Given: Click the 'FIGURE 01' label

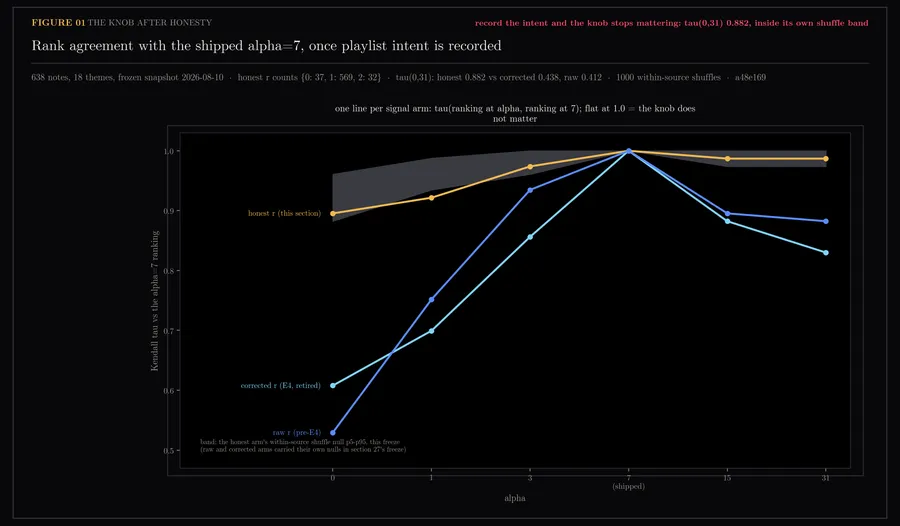Looking at the screenshot, I should [58, 23].
